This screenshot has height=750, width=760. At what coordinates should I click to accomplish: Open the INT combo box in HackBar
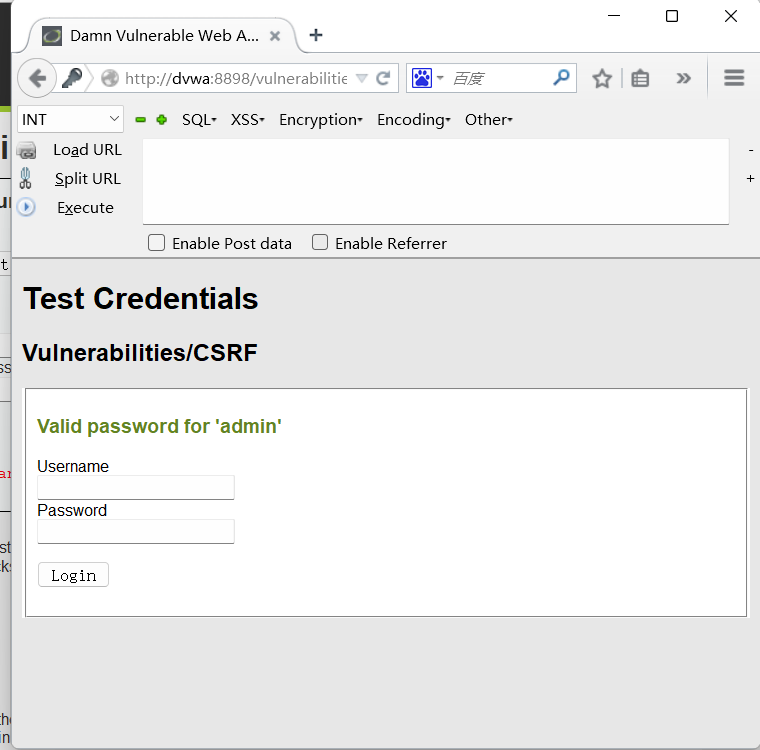click(70, 119)
